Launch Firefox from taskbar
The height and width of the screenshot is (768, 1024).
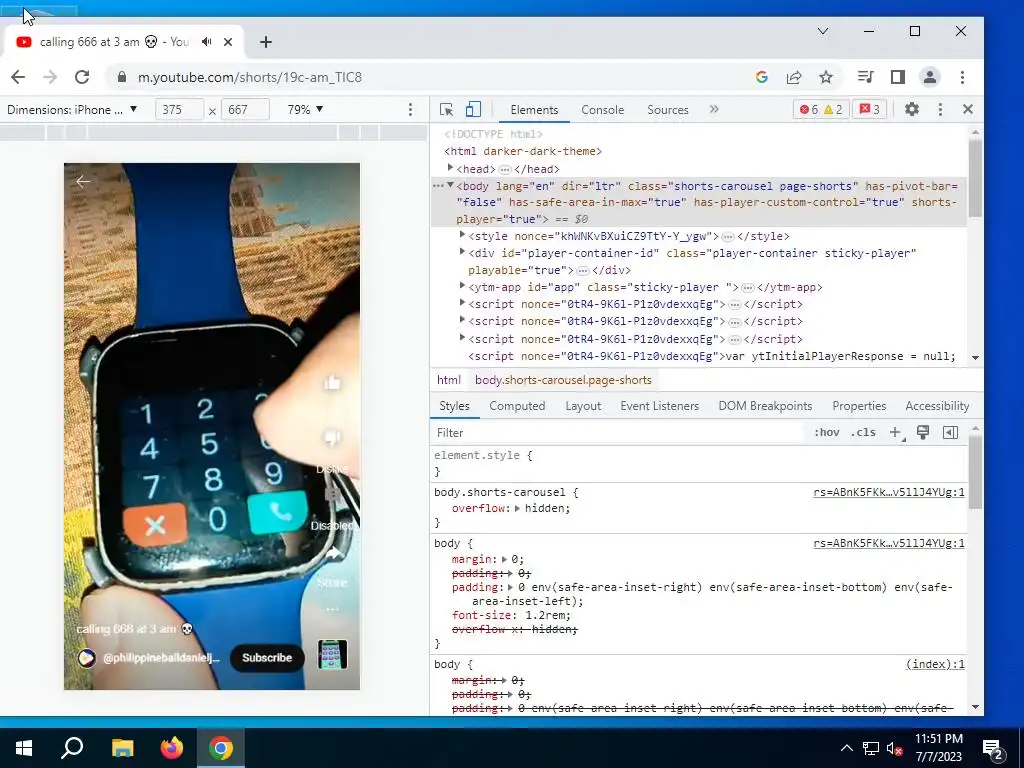pyautogui.click(x=172, y=748)
